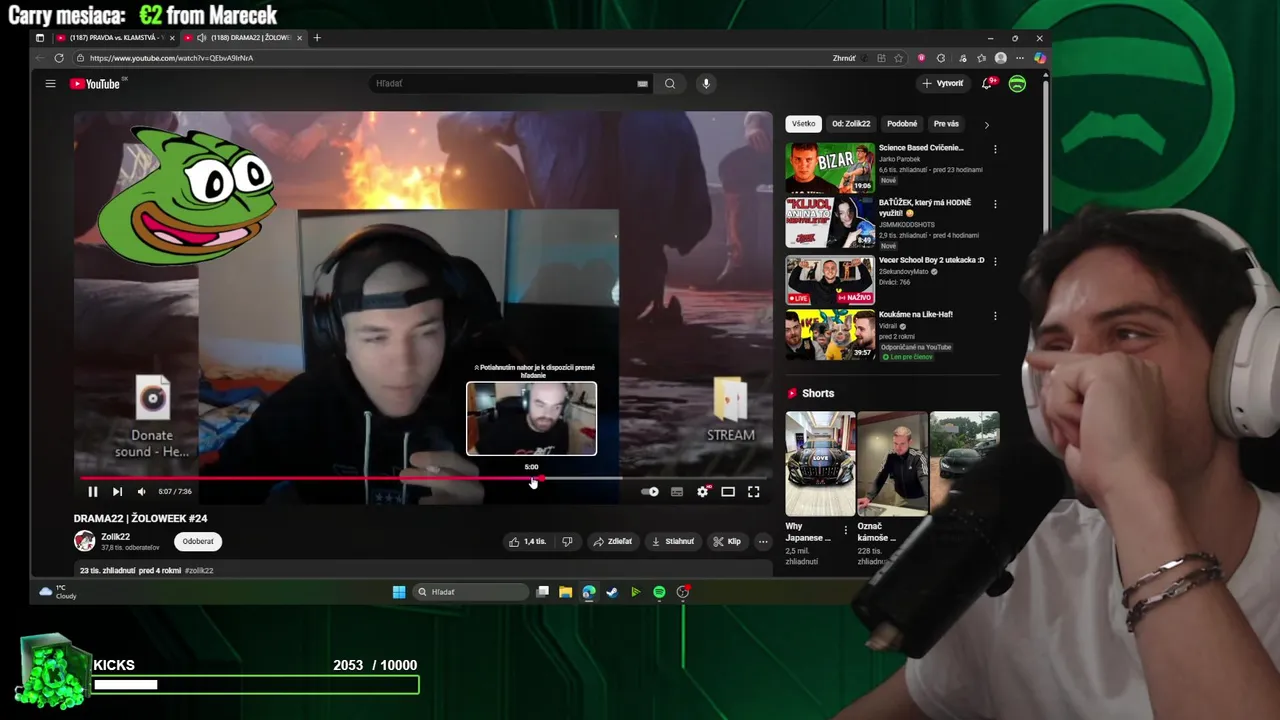Open a new browser tab
Viewport: 1280px width, 720px height.
(x=317, y=38)
